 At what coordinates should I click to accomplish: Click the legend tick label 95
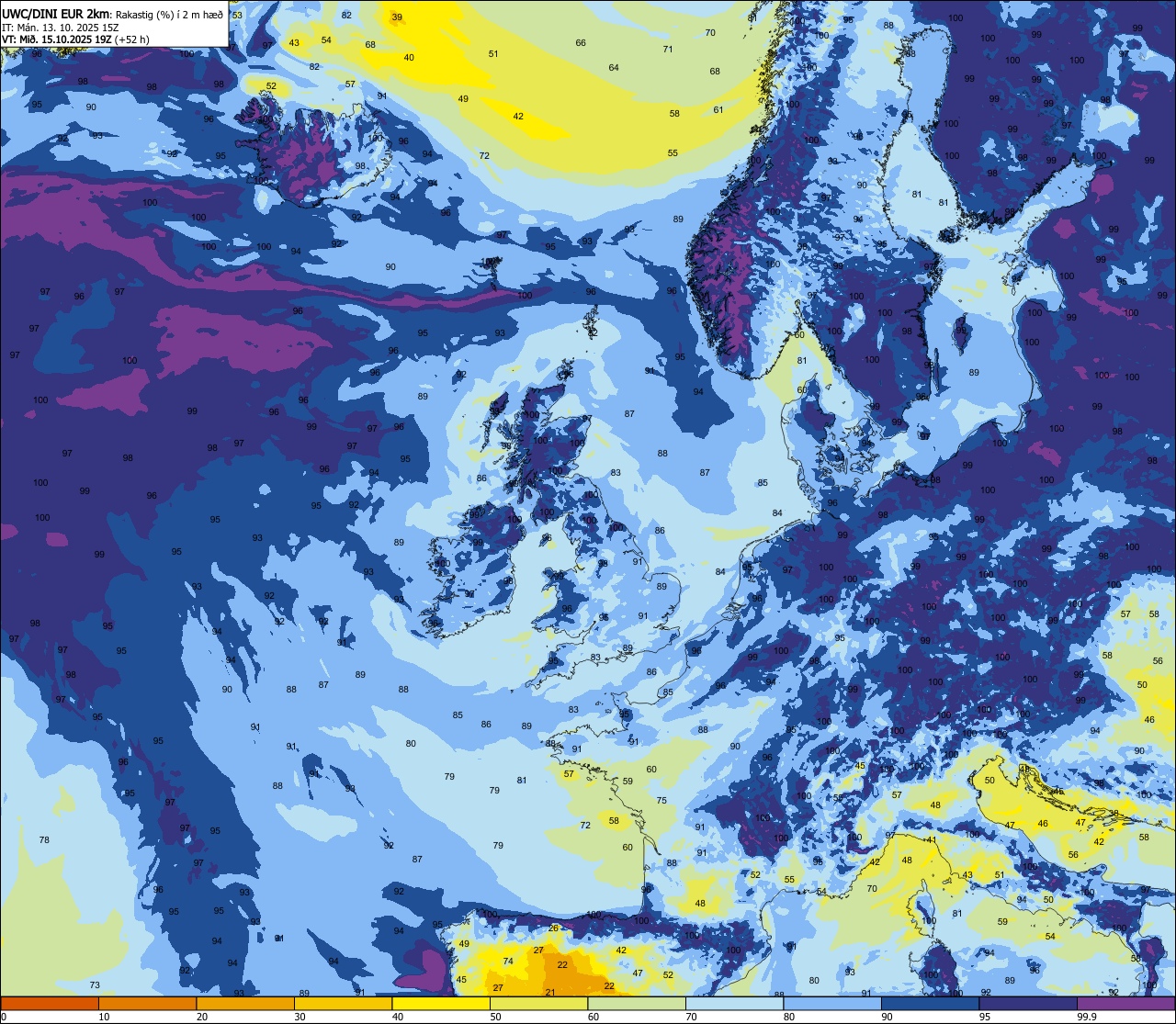pyautogui.click(x=986, y=1017)
